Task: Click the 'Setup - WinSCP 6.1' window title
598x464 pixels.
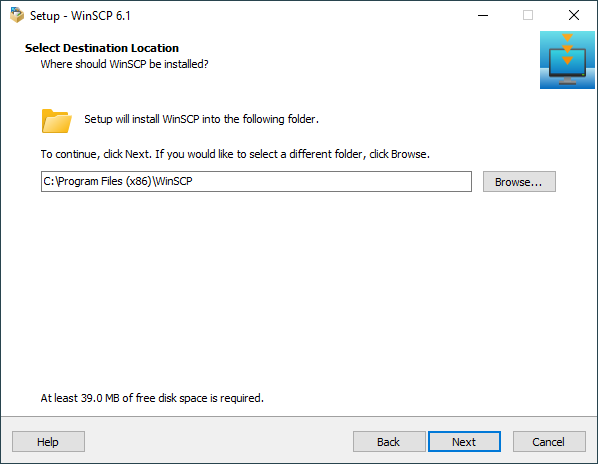Action: click(80, 16)
